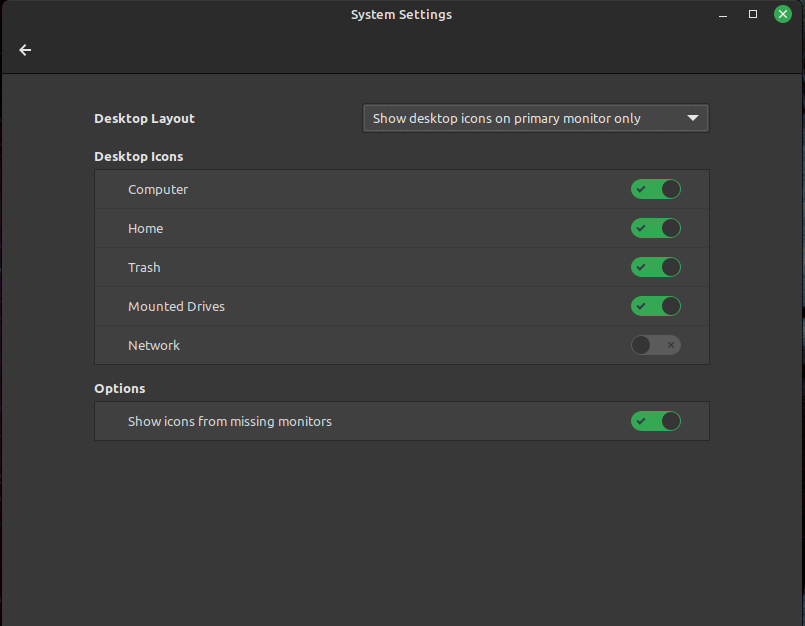Click the dropdown arrow in Desktop Layout combo
805x626 pixels.
tap(693, 118)
